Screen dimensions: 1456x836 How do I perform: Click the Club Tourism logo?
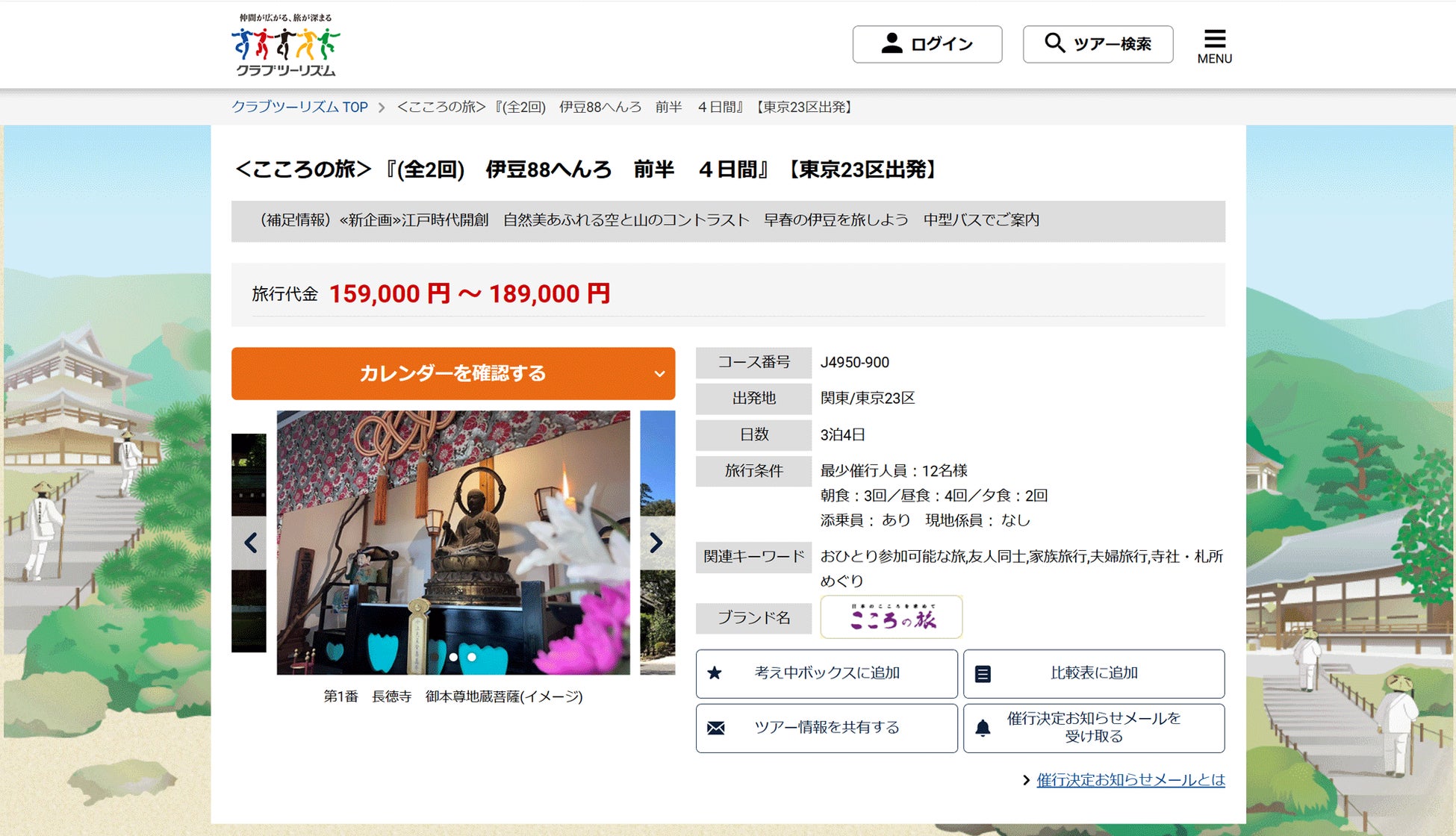pos(285,46)
